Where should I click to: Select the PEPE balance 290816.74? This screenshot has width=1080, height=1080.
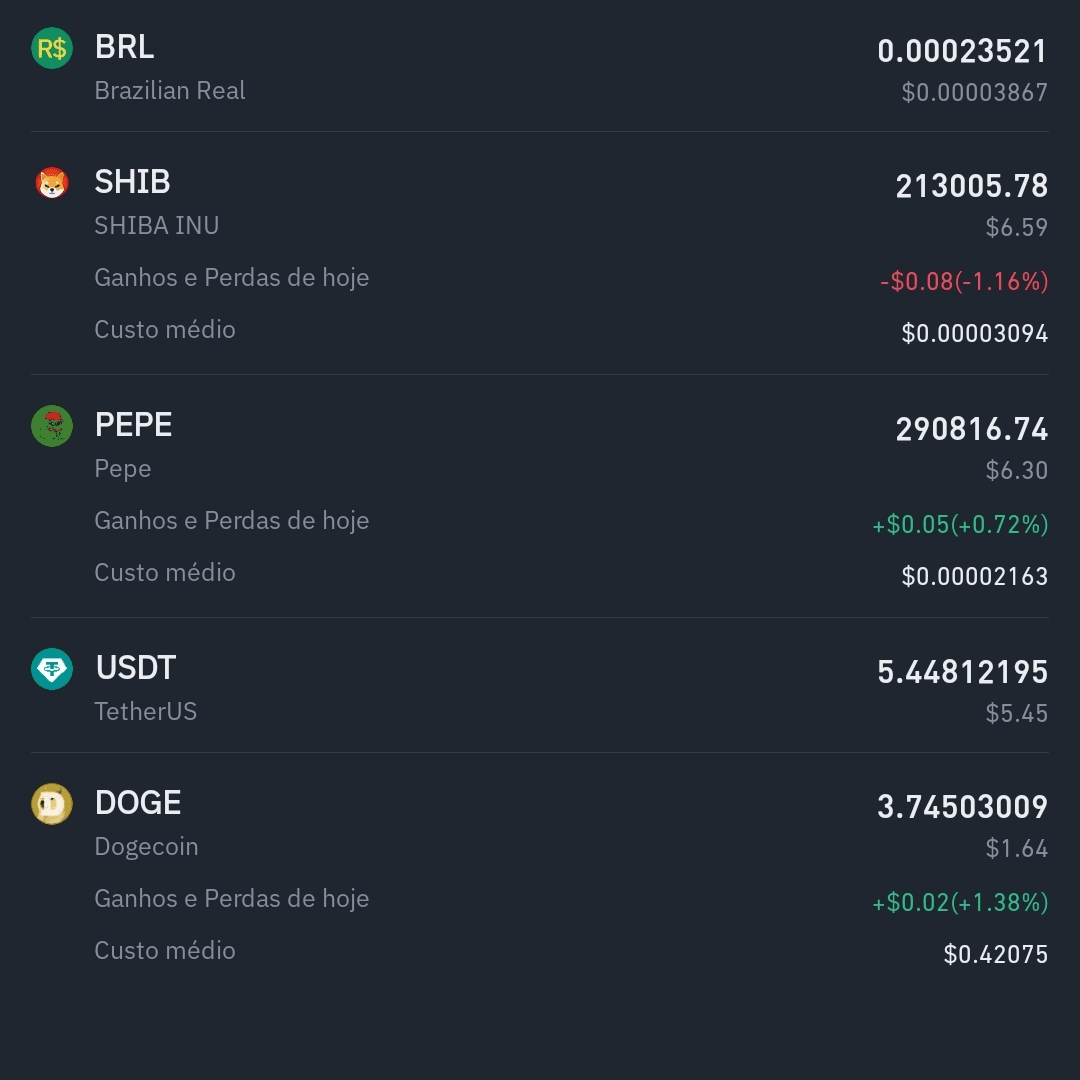tap(971, 429)
